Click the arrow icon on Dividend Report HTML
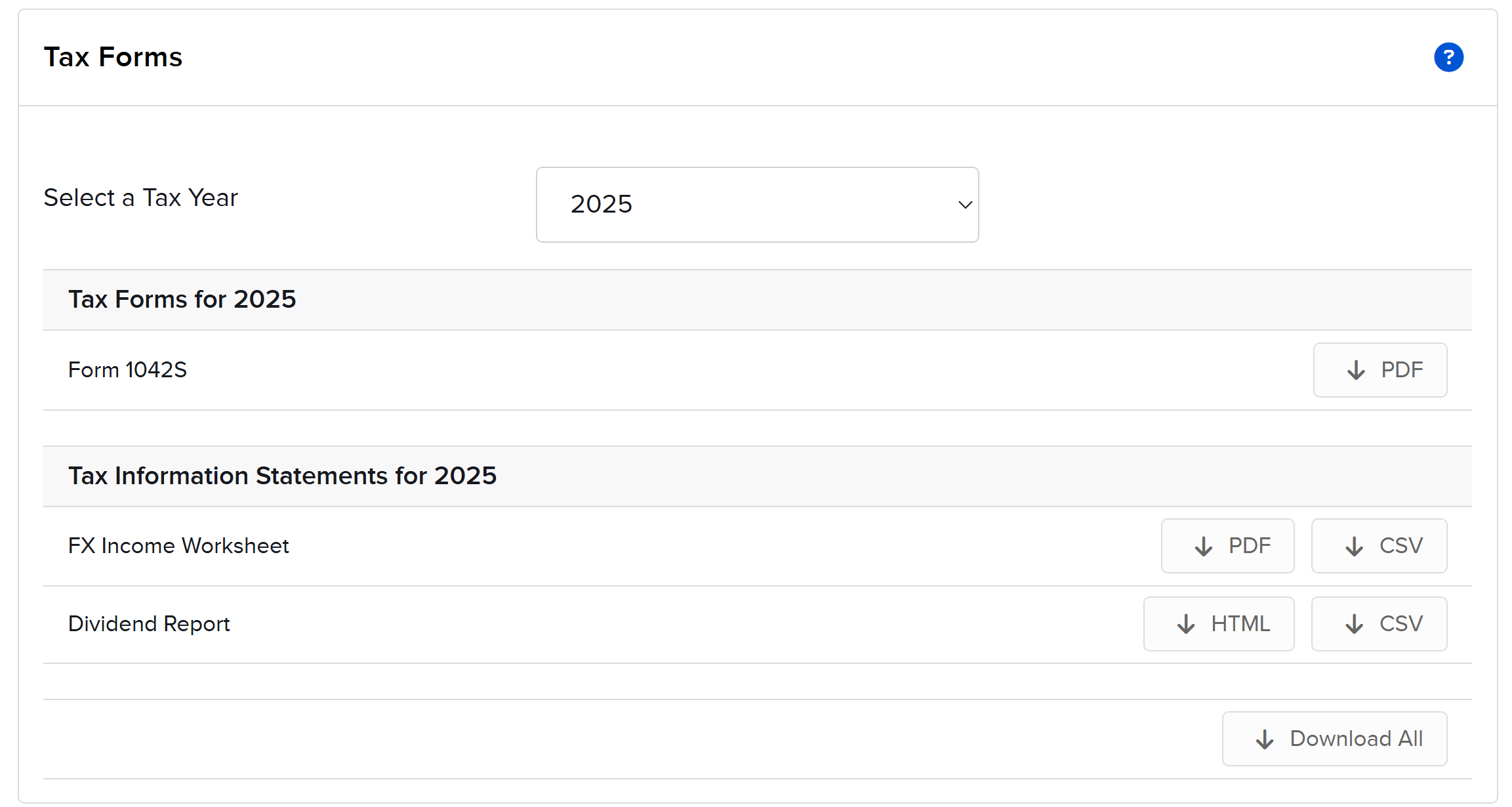 click(x=1185, y=624)
